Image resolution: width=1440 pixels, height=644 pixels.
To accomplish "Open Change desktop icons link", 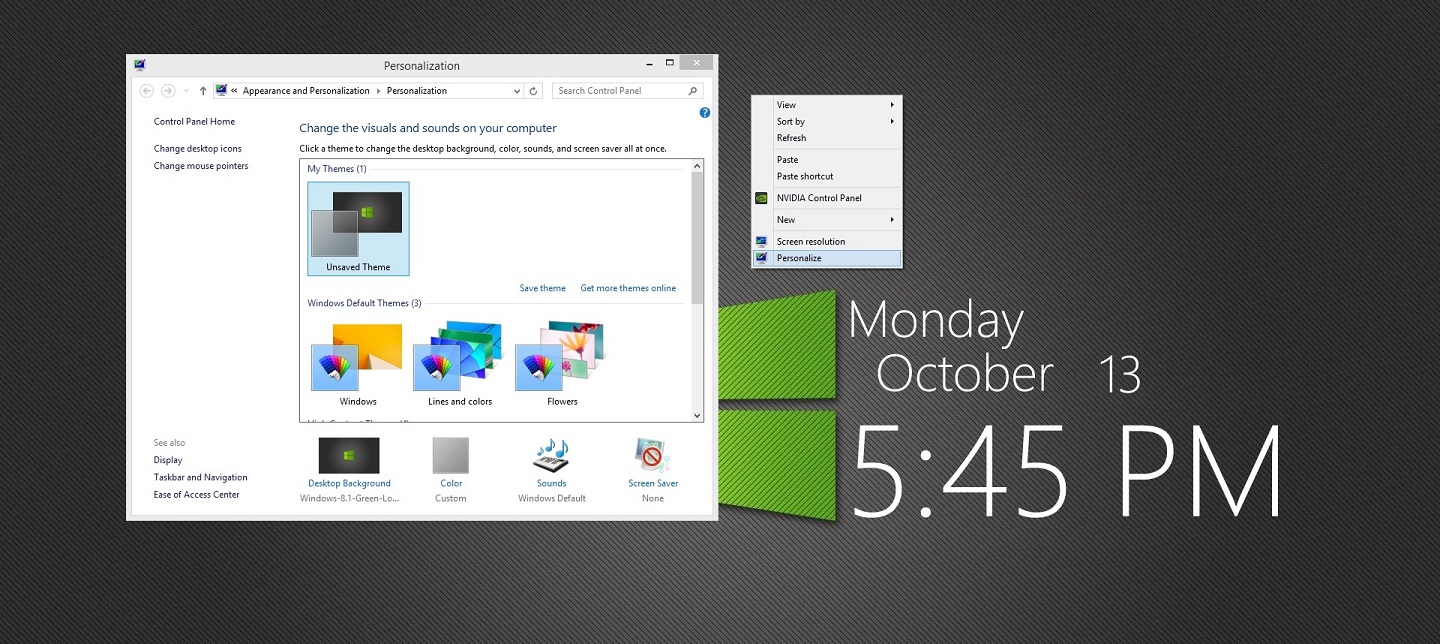I will (197, 149).
